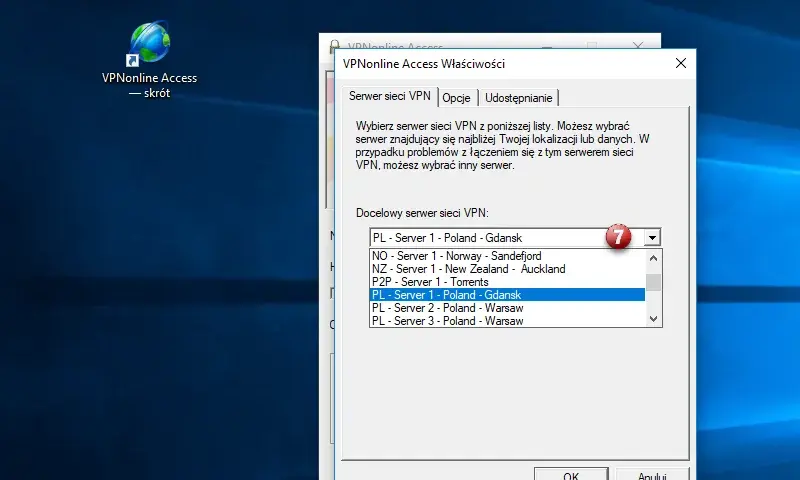The height and width of the screenshot is (480, 800).
Task: Select NO - Server 1 - Norway - Sandefjord
Action: coord(507,256)
